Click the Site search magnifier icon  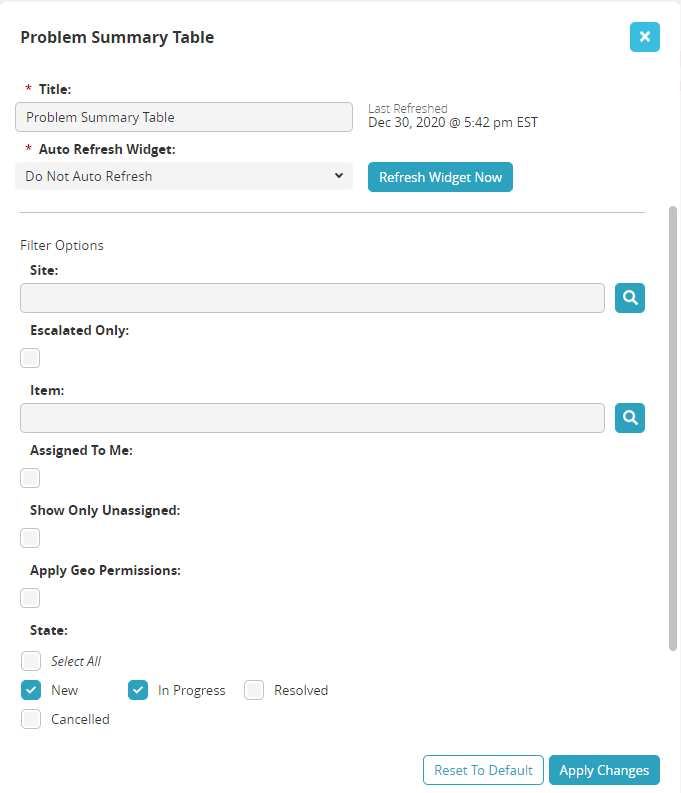(630, 298)
